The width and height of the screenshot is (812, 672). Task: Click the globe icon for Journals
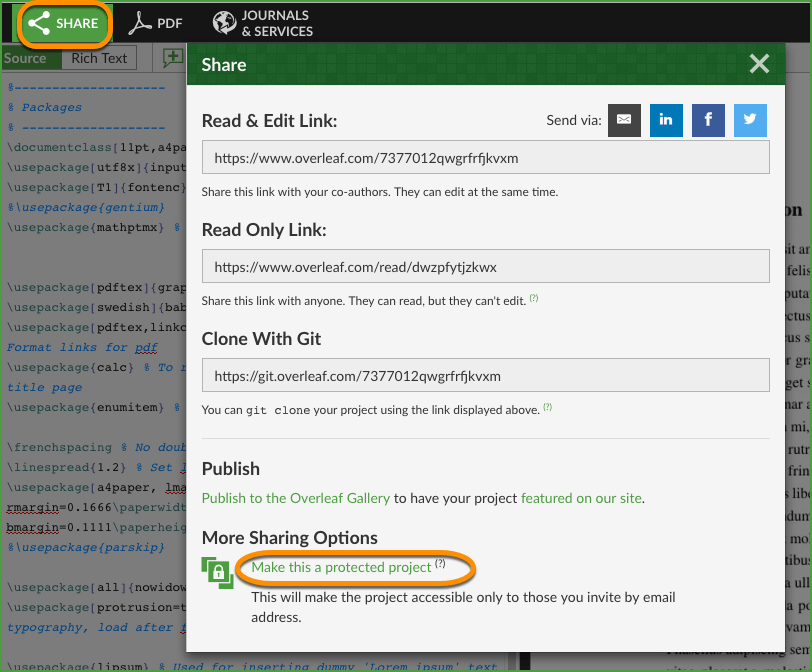[225, 23]
